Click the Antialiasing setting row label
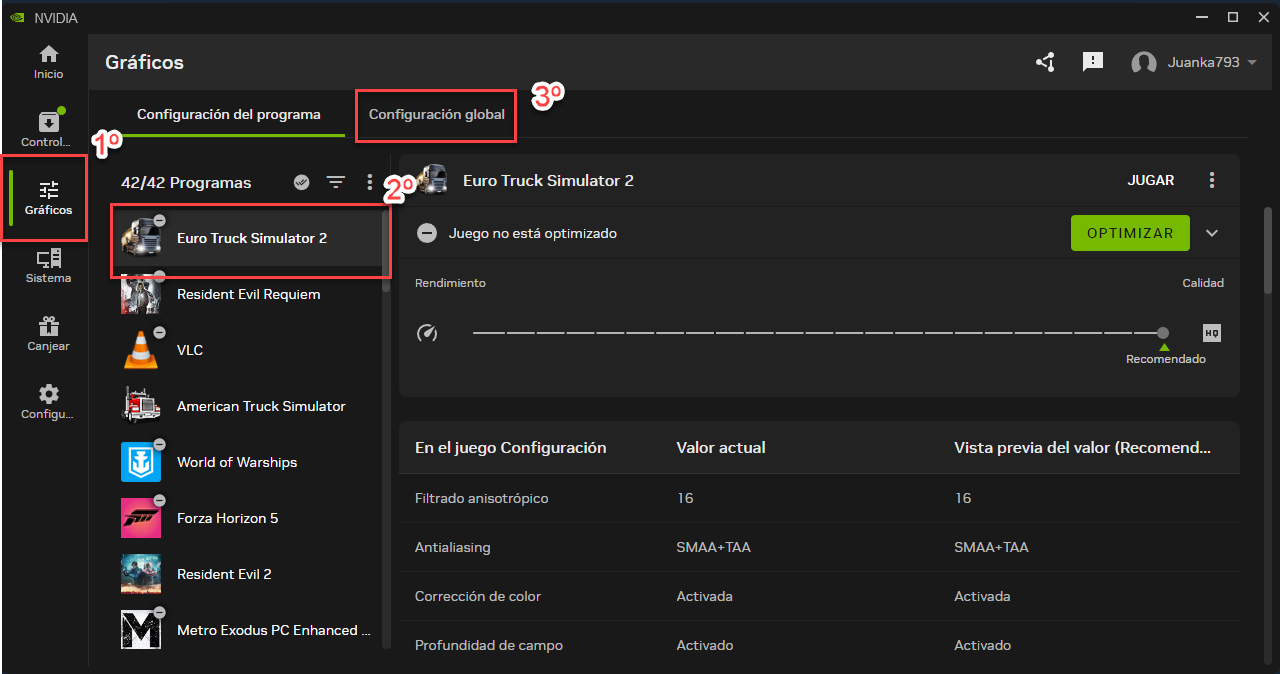The height and width of the screenshot is (674, 1280). pyautogui.click(x=453, y=547)
